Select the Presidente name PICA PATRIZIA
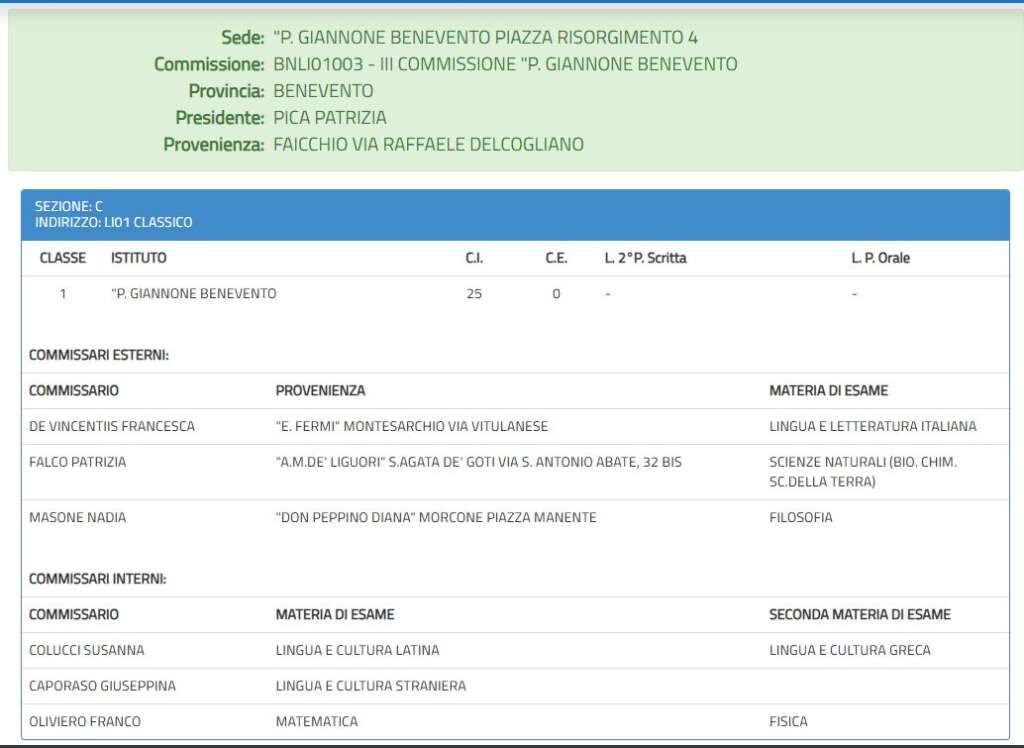1024x748 pixels. [x=330, y=118]
